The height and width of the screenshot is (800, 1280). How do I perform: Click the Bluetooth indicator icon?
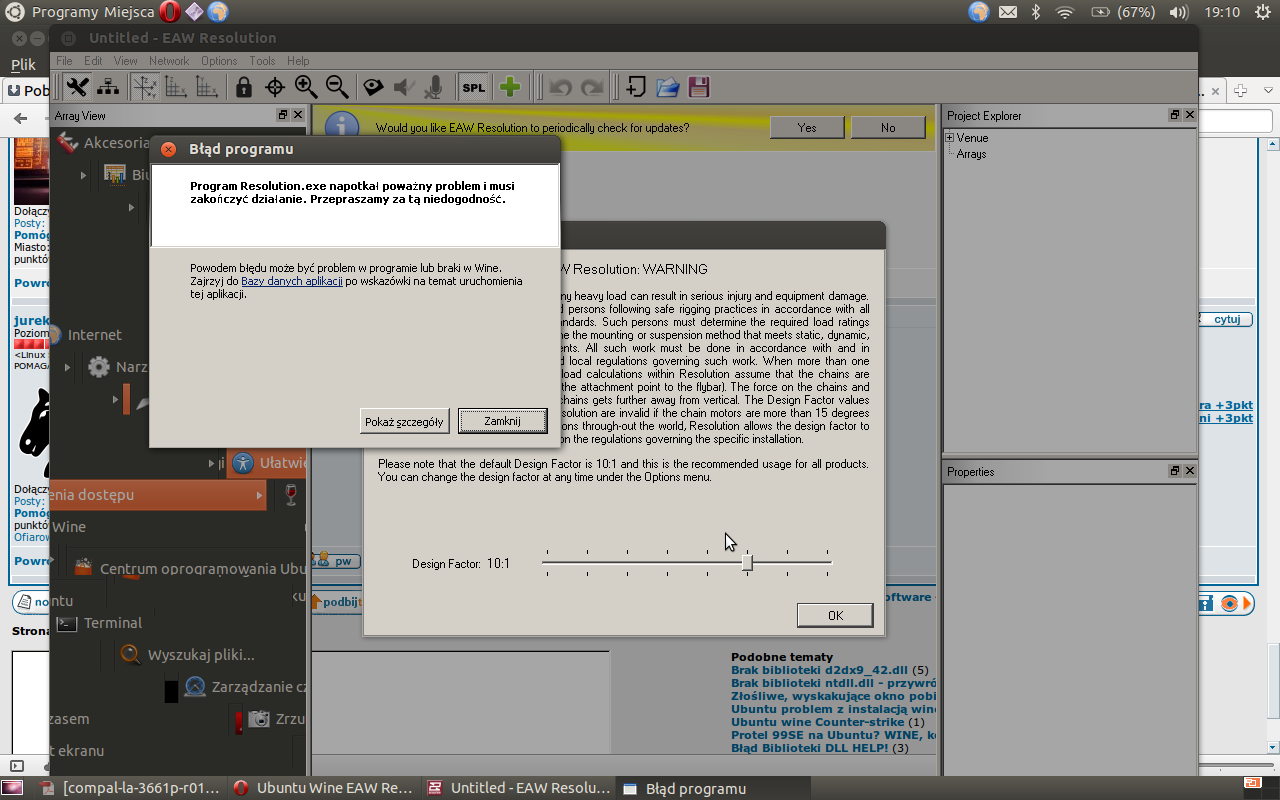[1036, 12]
